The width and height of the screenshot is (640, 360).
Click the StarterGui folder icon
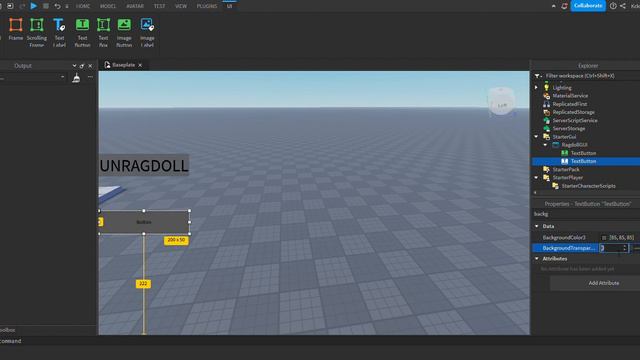[547, 136]
